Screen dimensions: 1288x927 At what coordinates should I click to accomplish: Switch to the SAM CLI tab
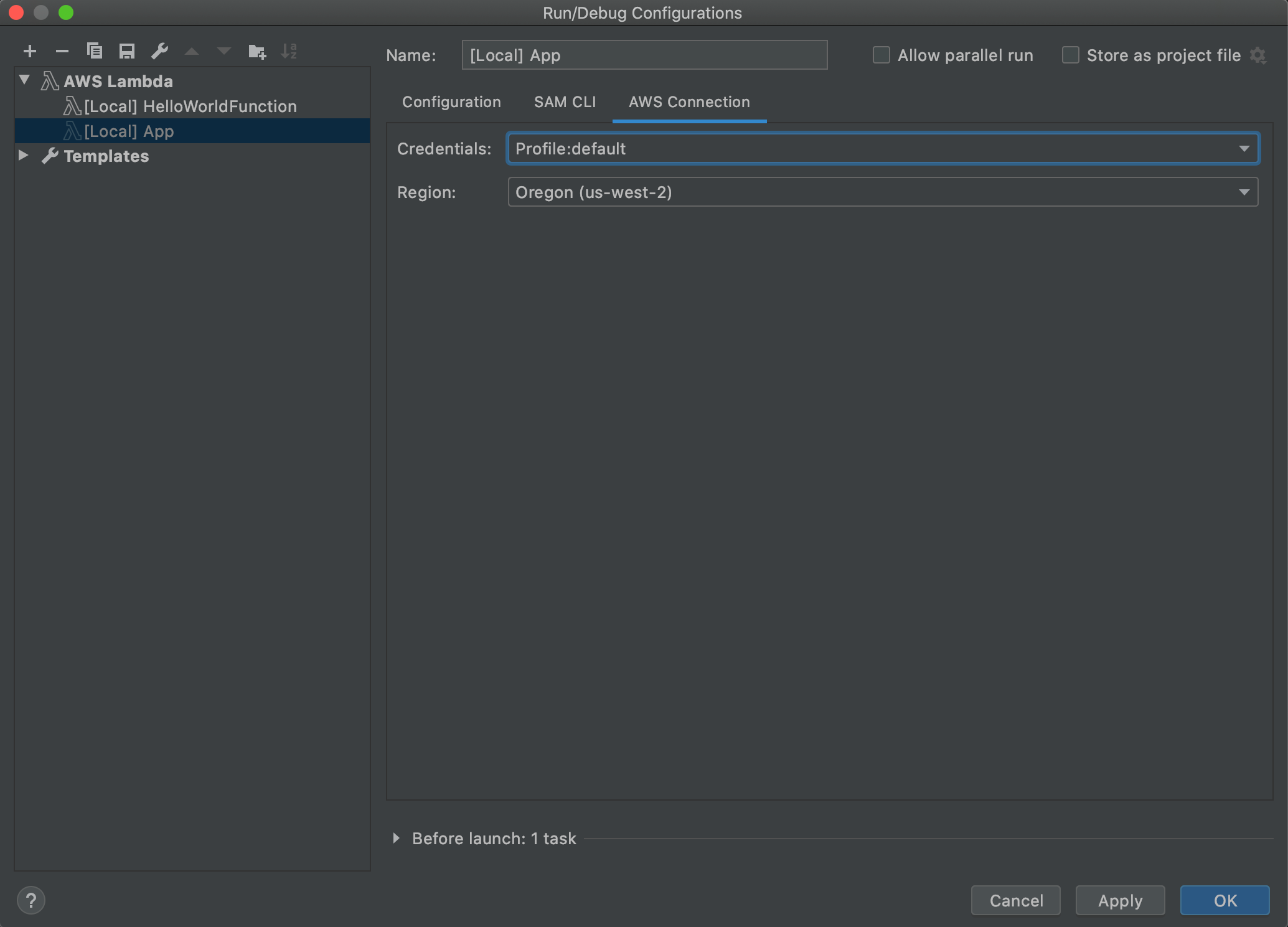pyautogui.click(x=565, y=101)
